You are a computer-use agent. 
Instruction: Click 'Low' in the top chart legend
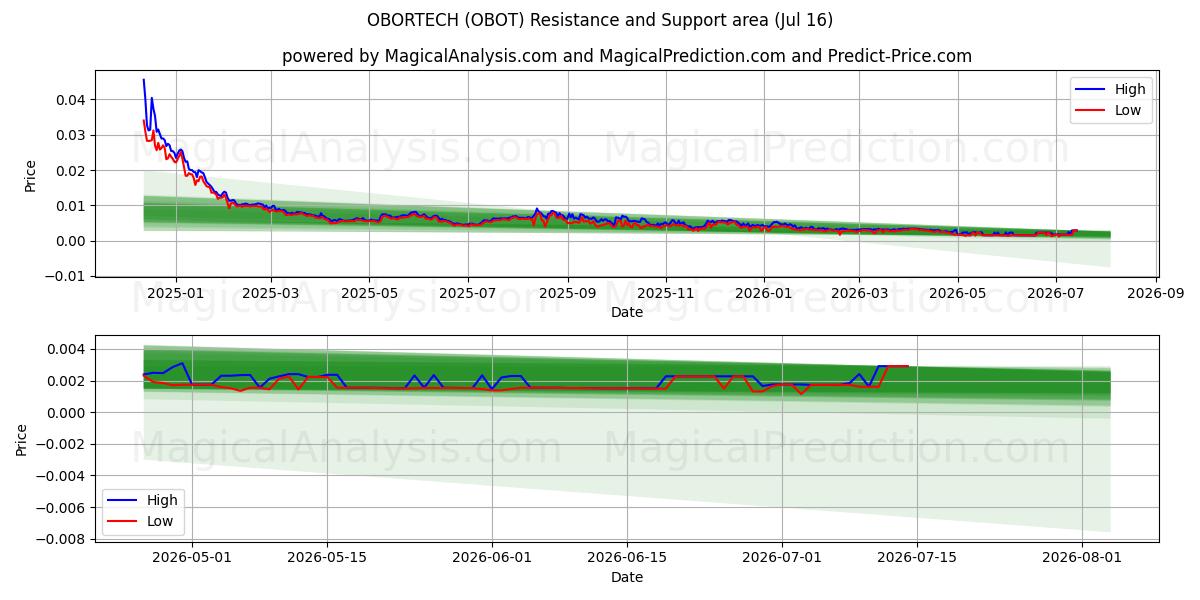pyautogui.click(x=1128, y=110)
